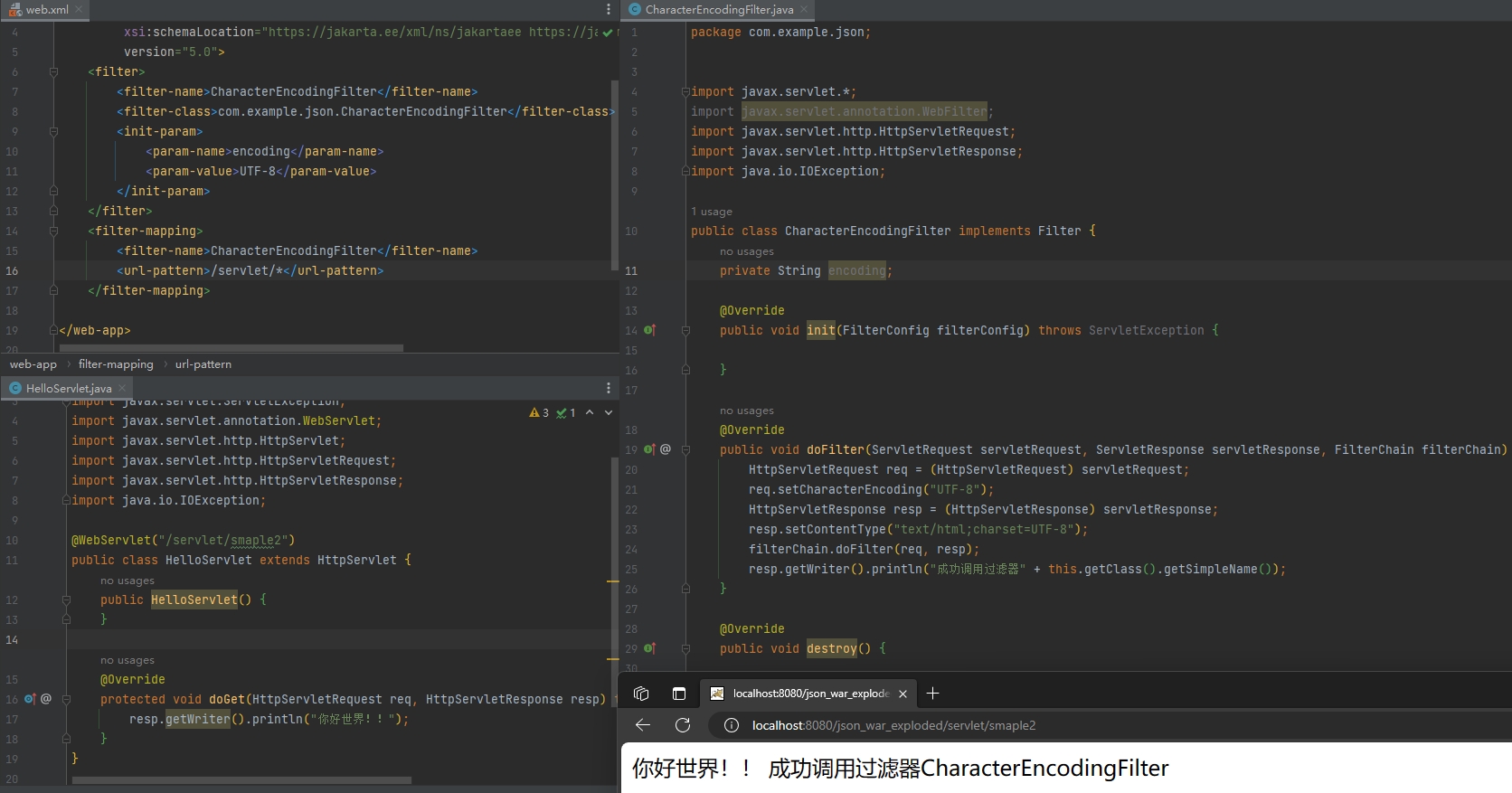This screenshot has height=793, width=1512.
Task: Click the @ gutter icon on doFilter line
Action: click(x=666, y=449)
